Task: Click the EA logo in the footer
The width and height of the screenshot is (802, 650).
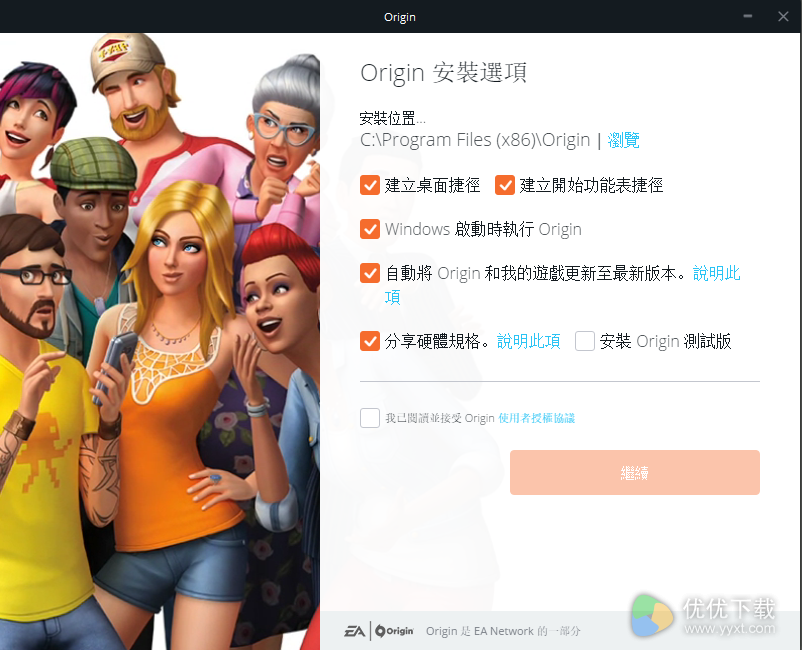Action: coord(354,631)
